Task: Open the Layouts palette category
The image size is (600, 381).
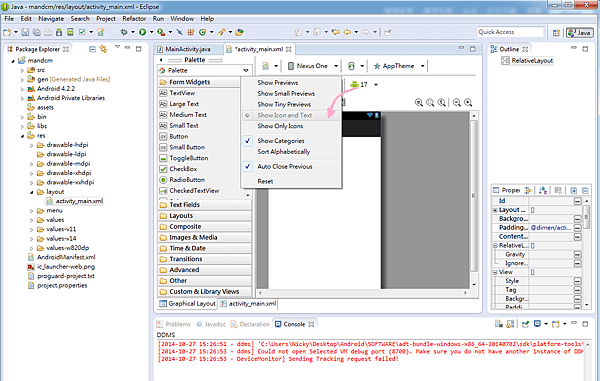Action: [205, 216]
